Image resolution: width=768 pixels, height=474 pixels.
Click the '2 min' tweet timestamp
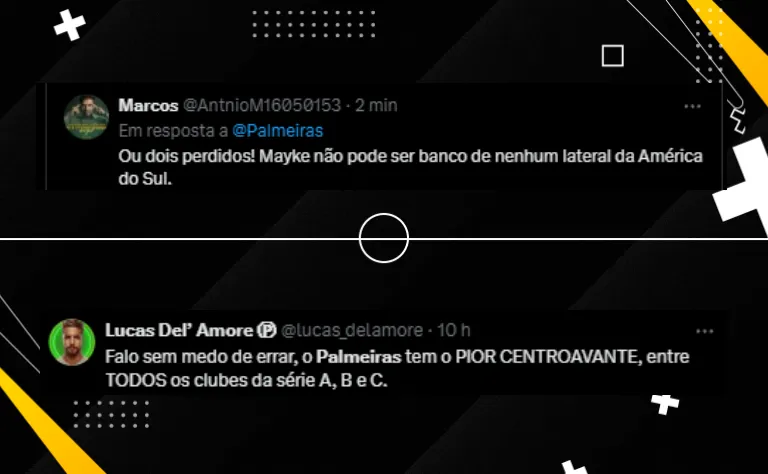[376, 105]
